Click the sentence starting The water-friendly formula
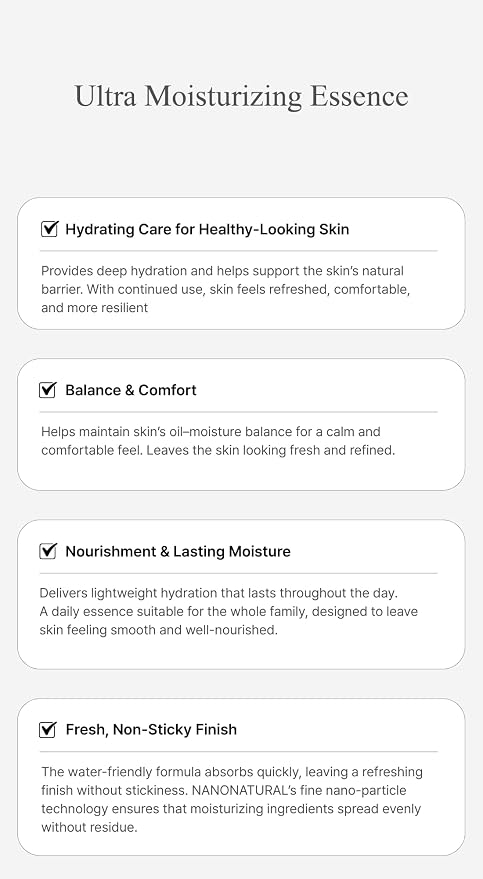 232,781
